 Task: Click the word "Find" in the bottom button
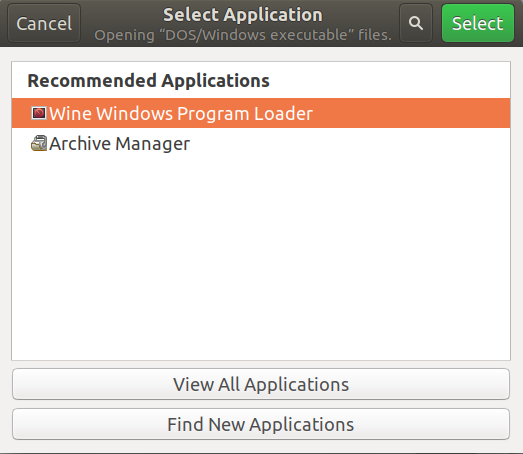[x=186, y=424]
